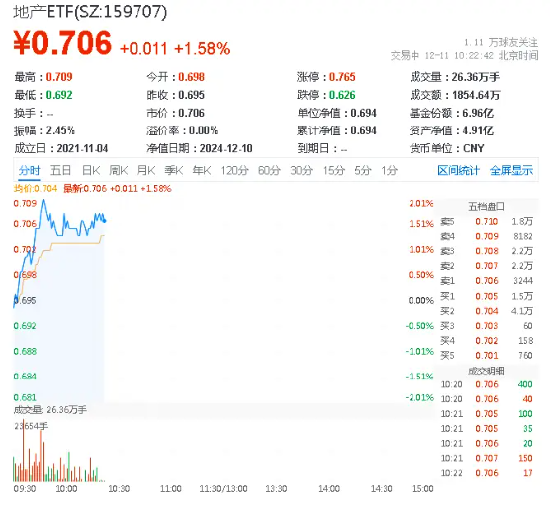Click 涨停 value 0.765

[342, 77]
